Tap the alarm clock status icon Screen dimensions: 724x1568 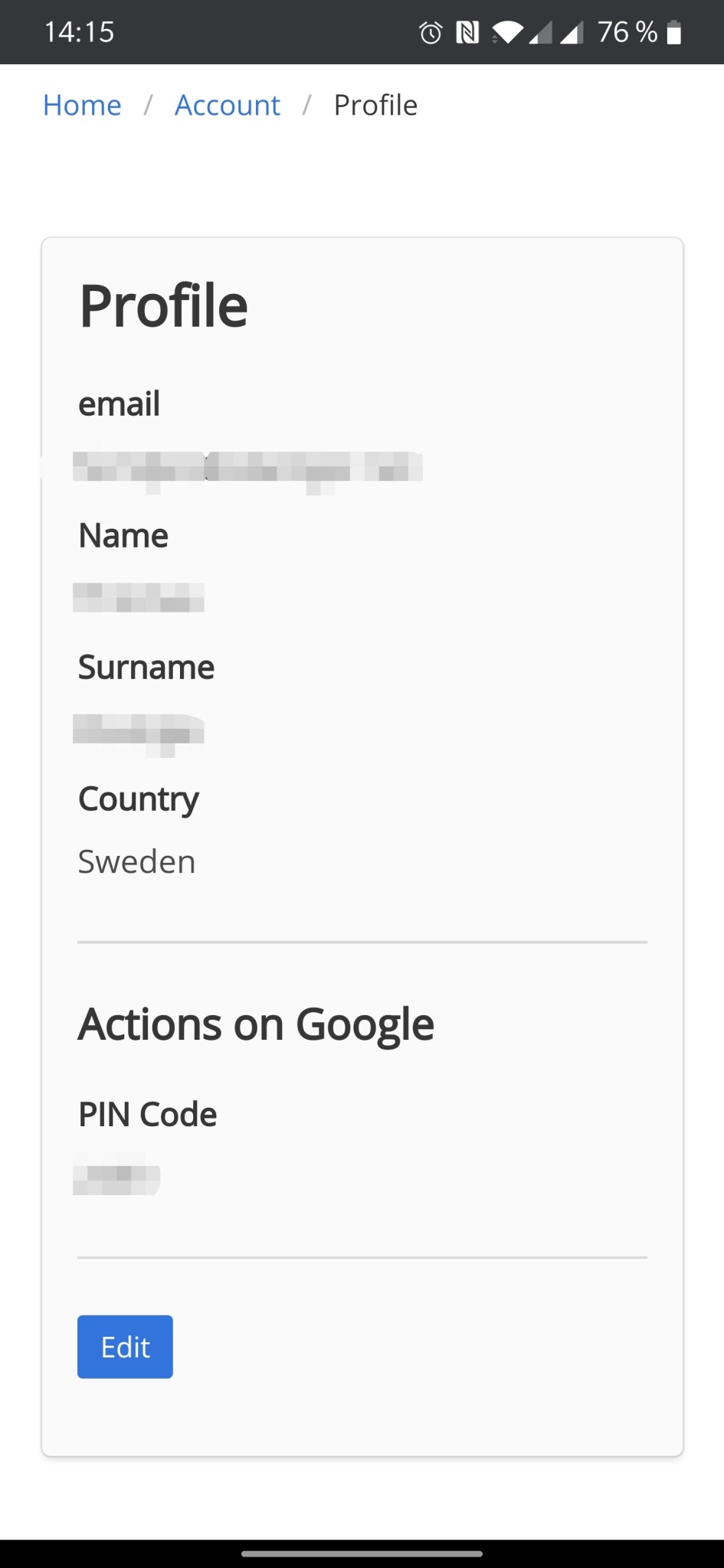[x=431, y=33]
